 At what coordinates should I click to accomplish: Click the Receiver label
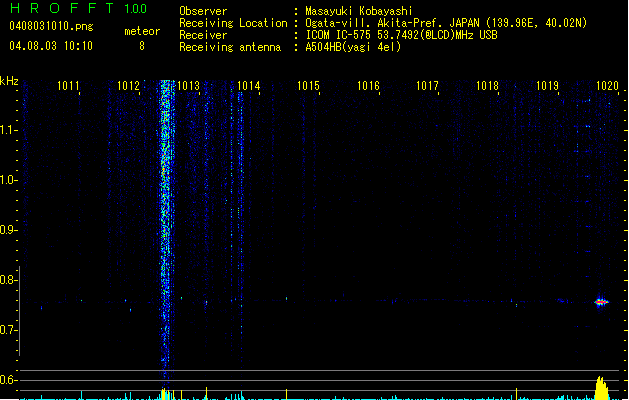203,35
